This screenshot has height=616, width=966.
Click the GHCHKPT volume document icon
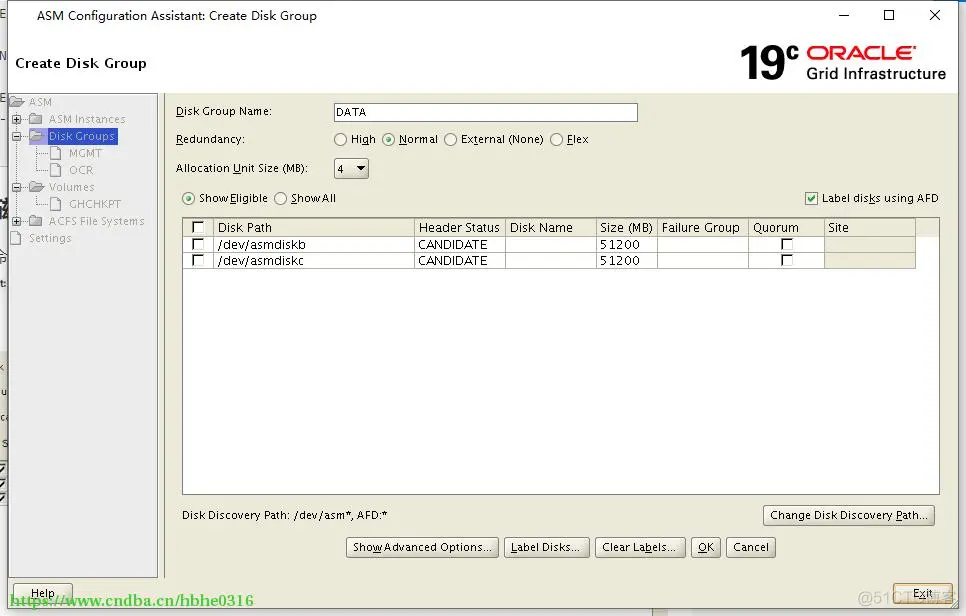tap(56, 204)
